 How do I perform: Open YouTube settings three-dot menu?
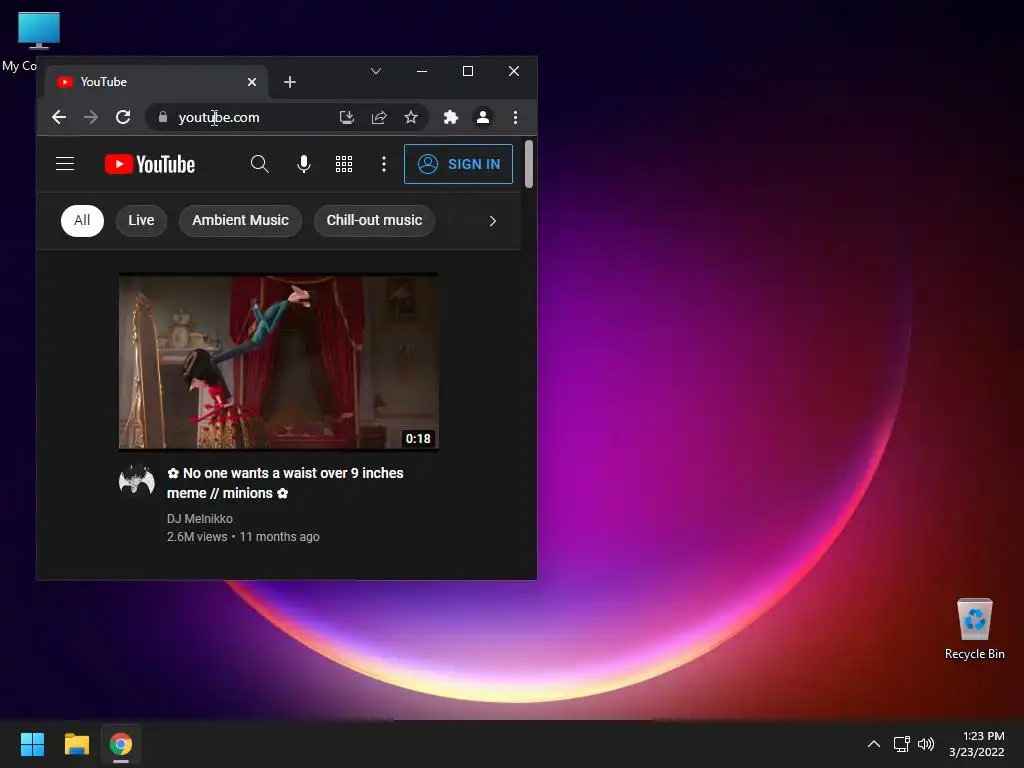pyautogui.click(x=384, y=164)
